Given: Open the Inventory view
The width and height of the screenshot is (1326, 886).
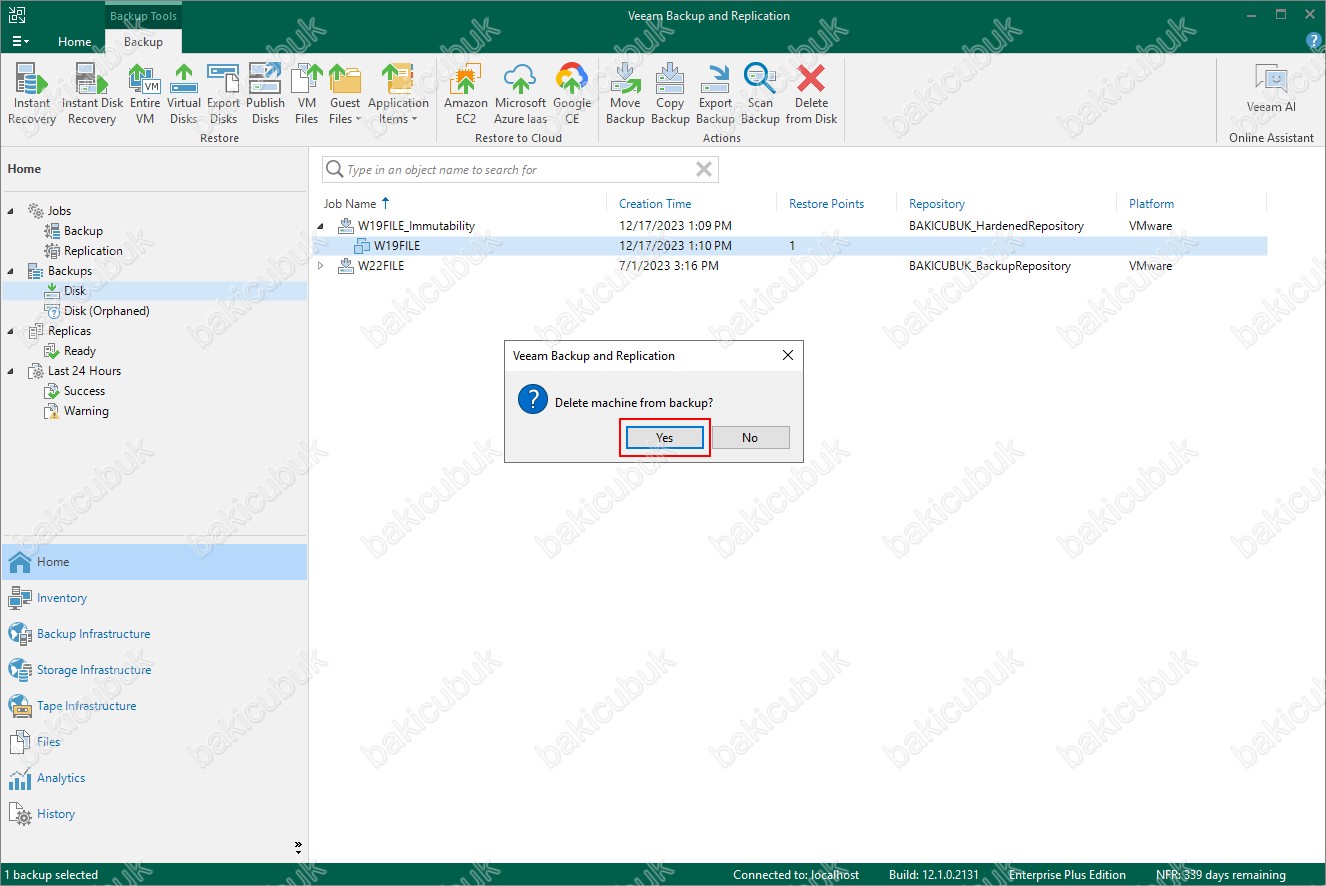Looking at the screenshot, I should 154,598.
